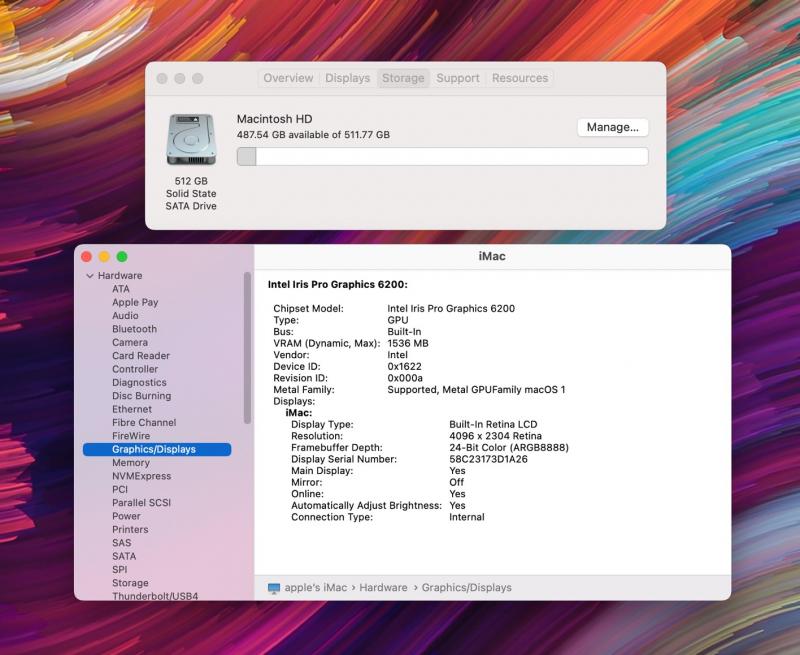The height and width of the screenshot is (655, 800).
Task: Click the display serial number 58C23173D1A26
Action: click(x=488, y=459)
